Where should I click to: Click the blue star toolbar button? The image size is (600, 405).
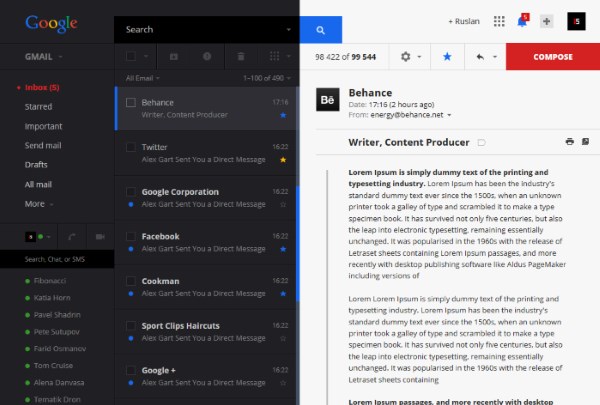(447, 57)
